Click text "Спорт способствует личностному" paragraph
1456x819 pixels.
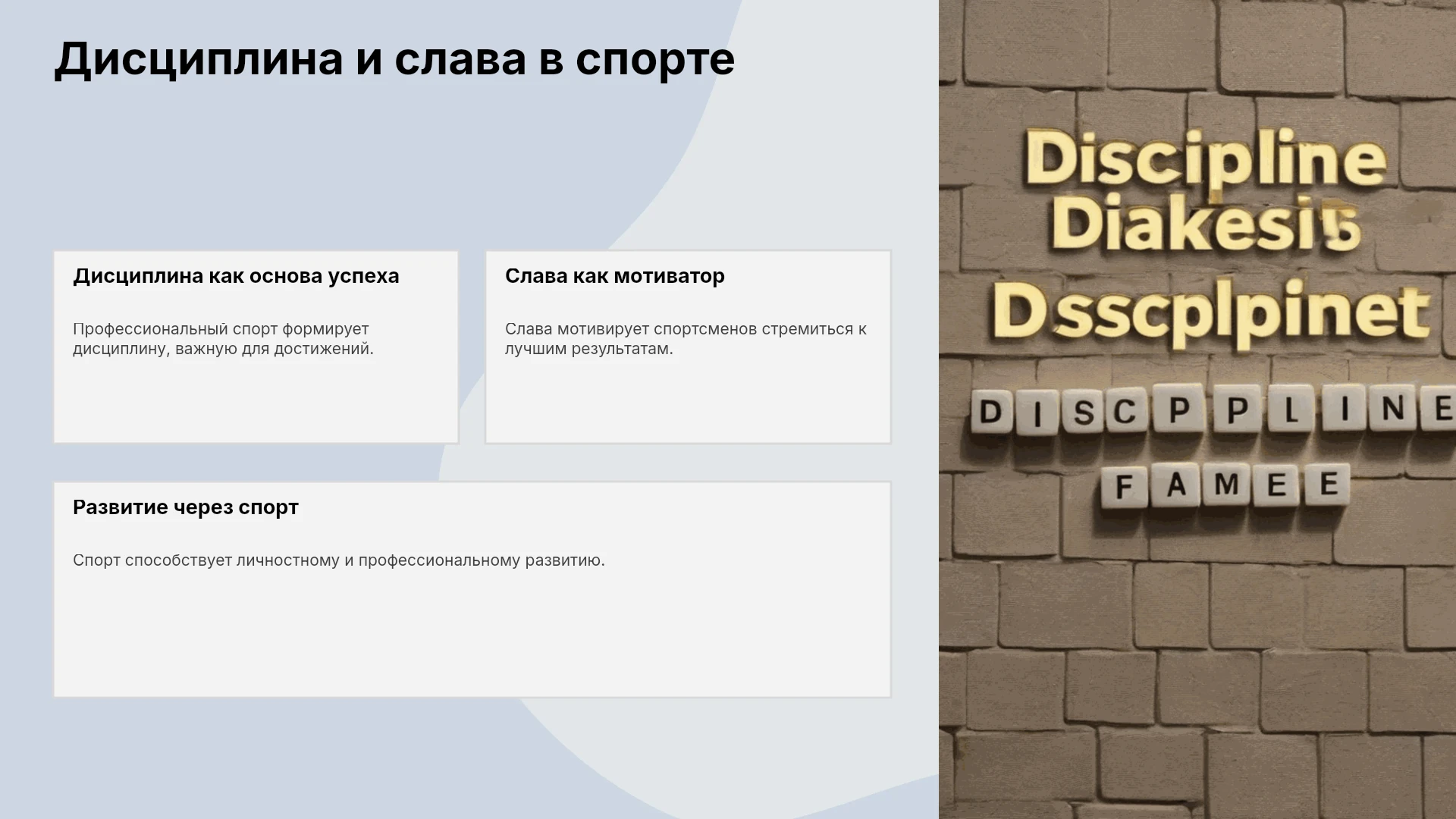click(x=339, y=560)
